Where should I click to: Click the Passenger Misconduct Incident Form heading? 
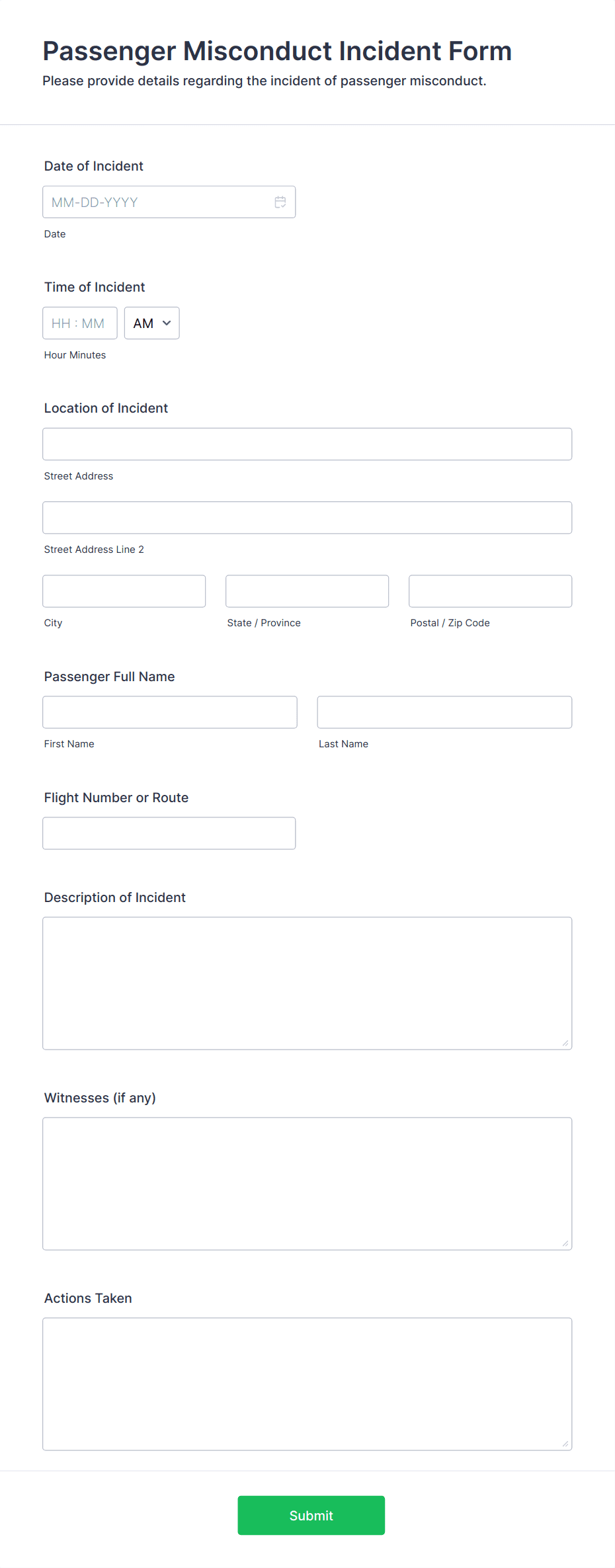click(277, 51)
